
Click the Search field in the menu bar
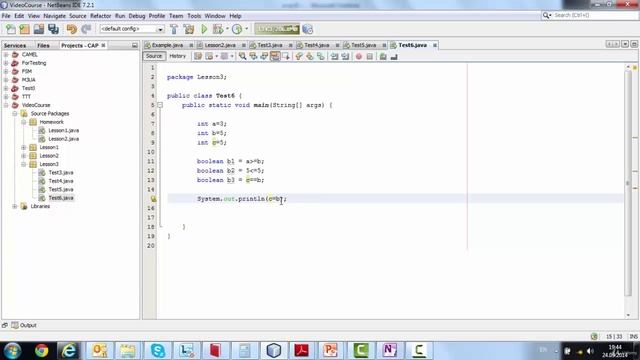coord(590,15)
